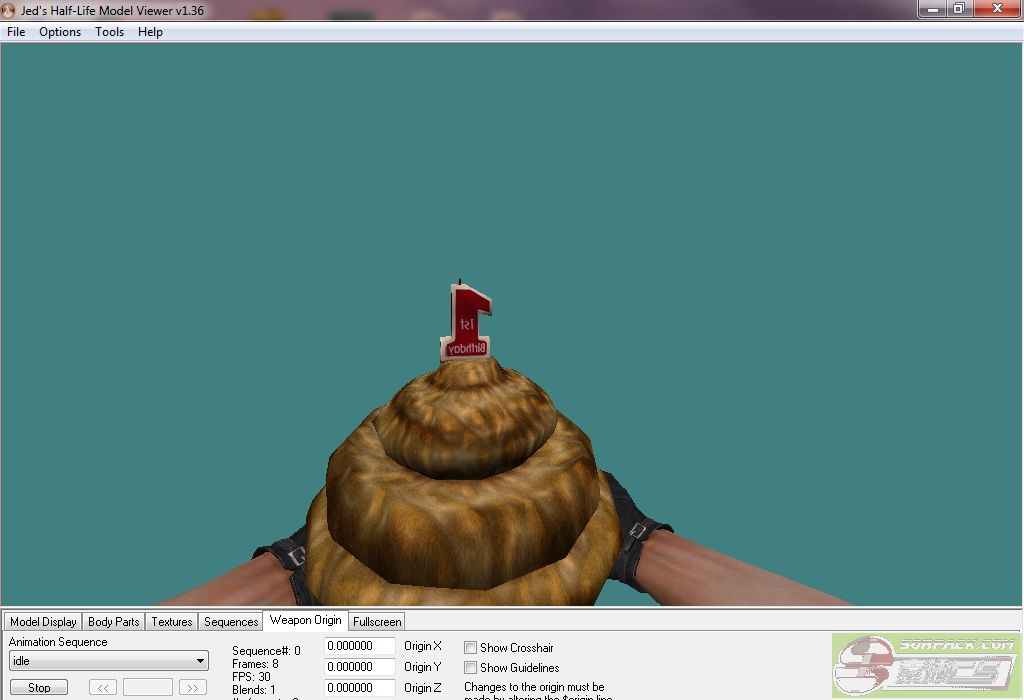Open the Options menu

coord(59,32)
